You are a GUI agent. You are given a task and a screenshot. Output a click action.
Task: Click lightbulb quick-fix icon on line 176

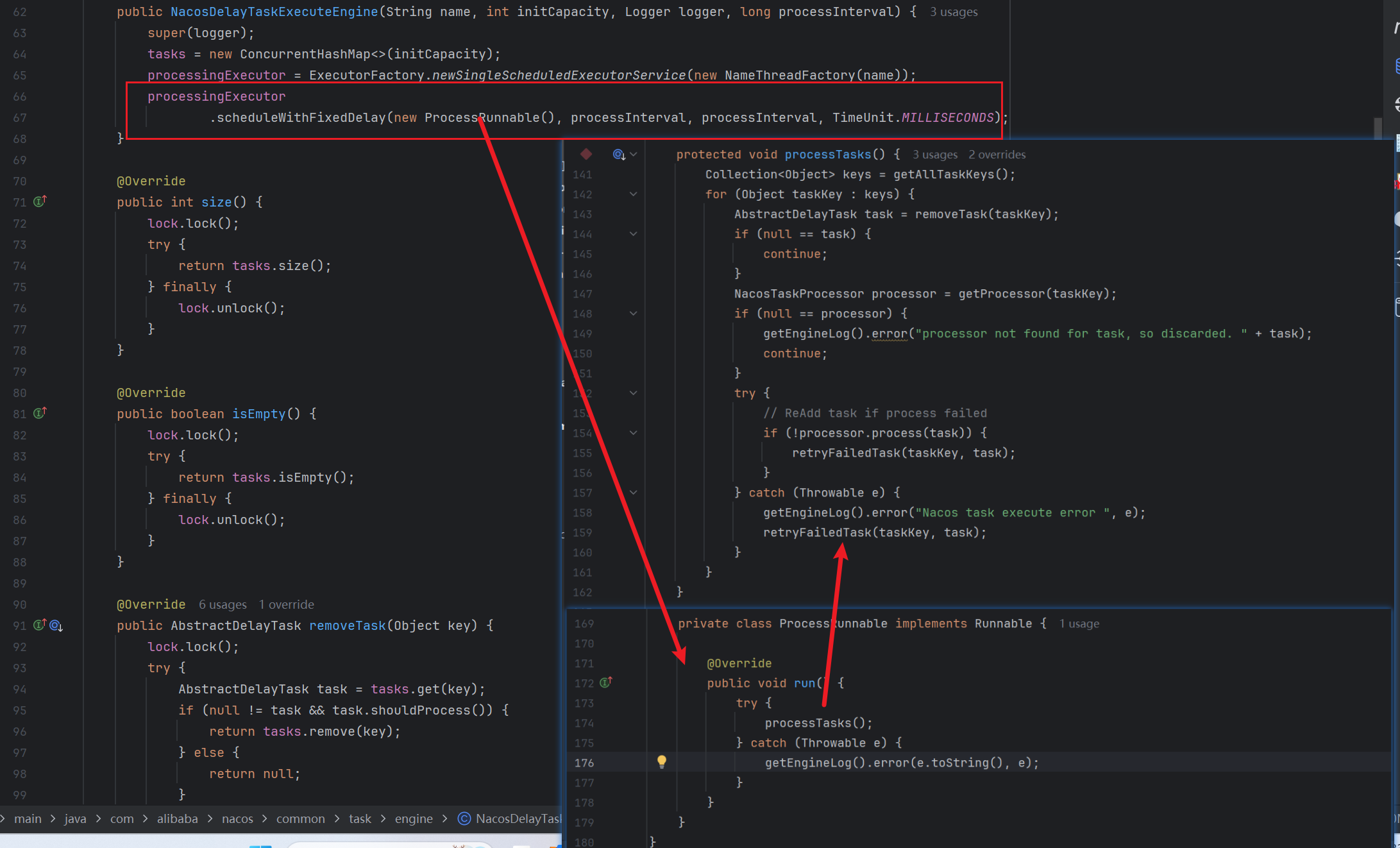(662, 761)
